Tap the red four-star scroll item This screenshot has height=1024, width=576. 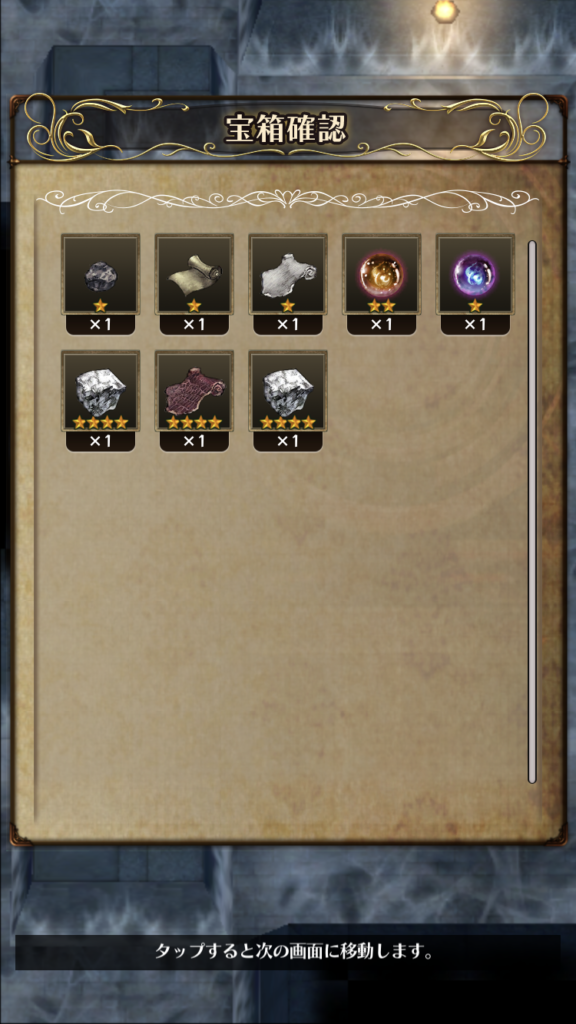point(194,391)
